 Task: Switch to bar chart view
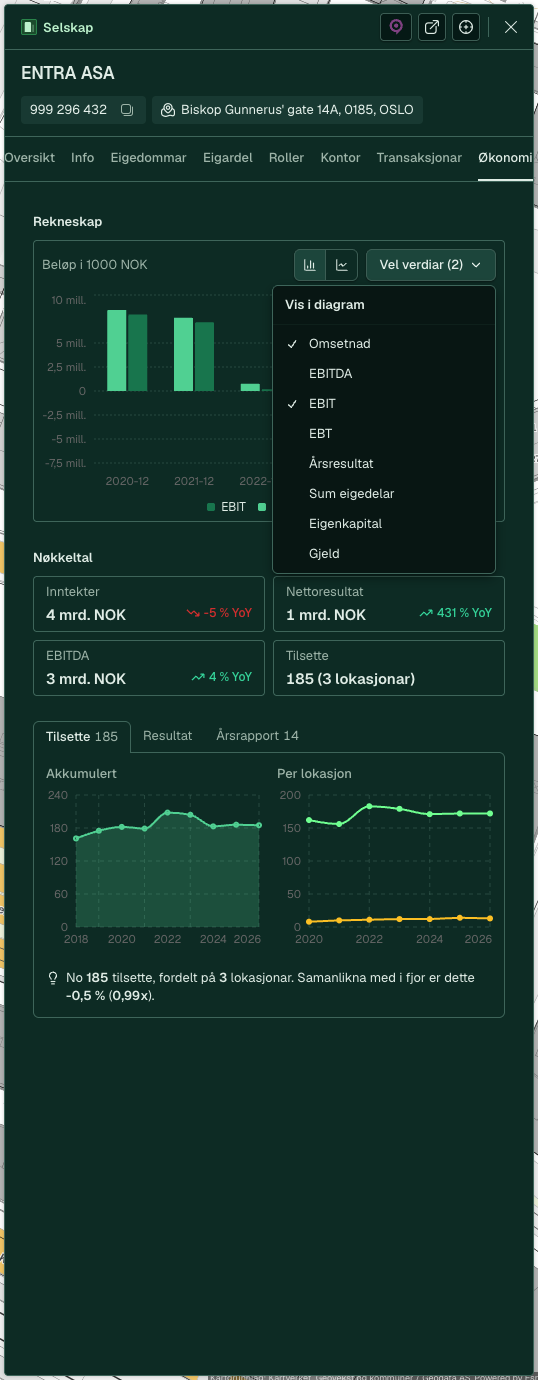pos(310,265)
